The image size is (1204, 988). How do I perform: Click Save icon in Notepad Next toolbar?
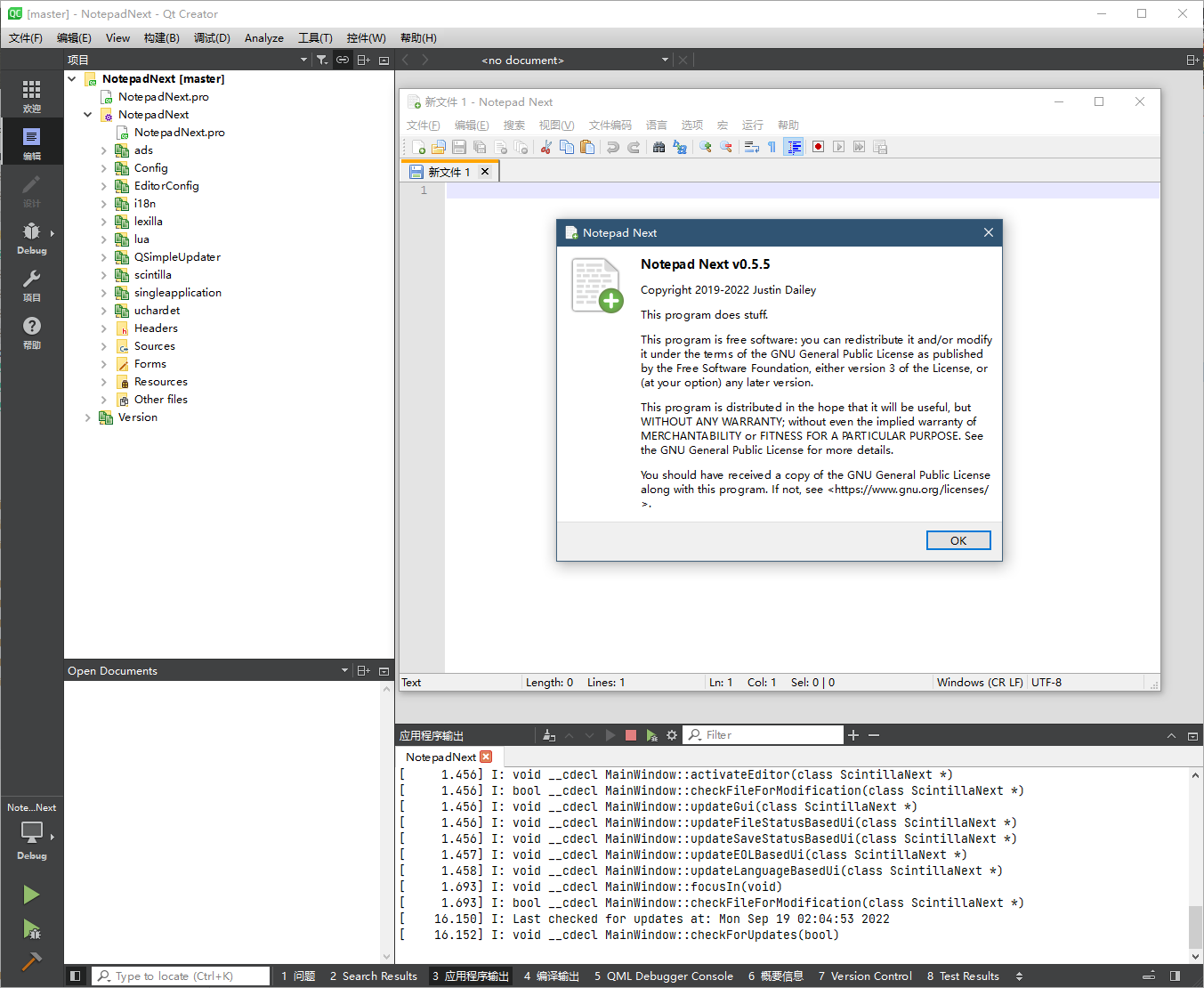[459, 147]
